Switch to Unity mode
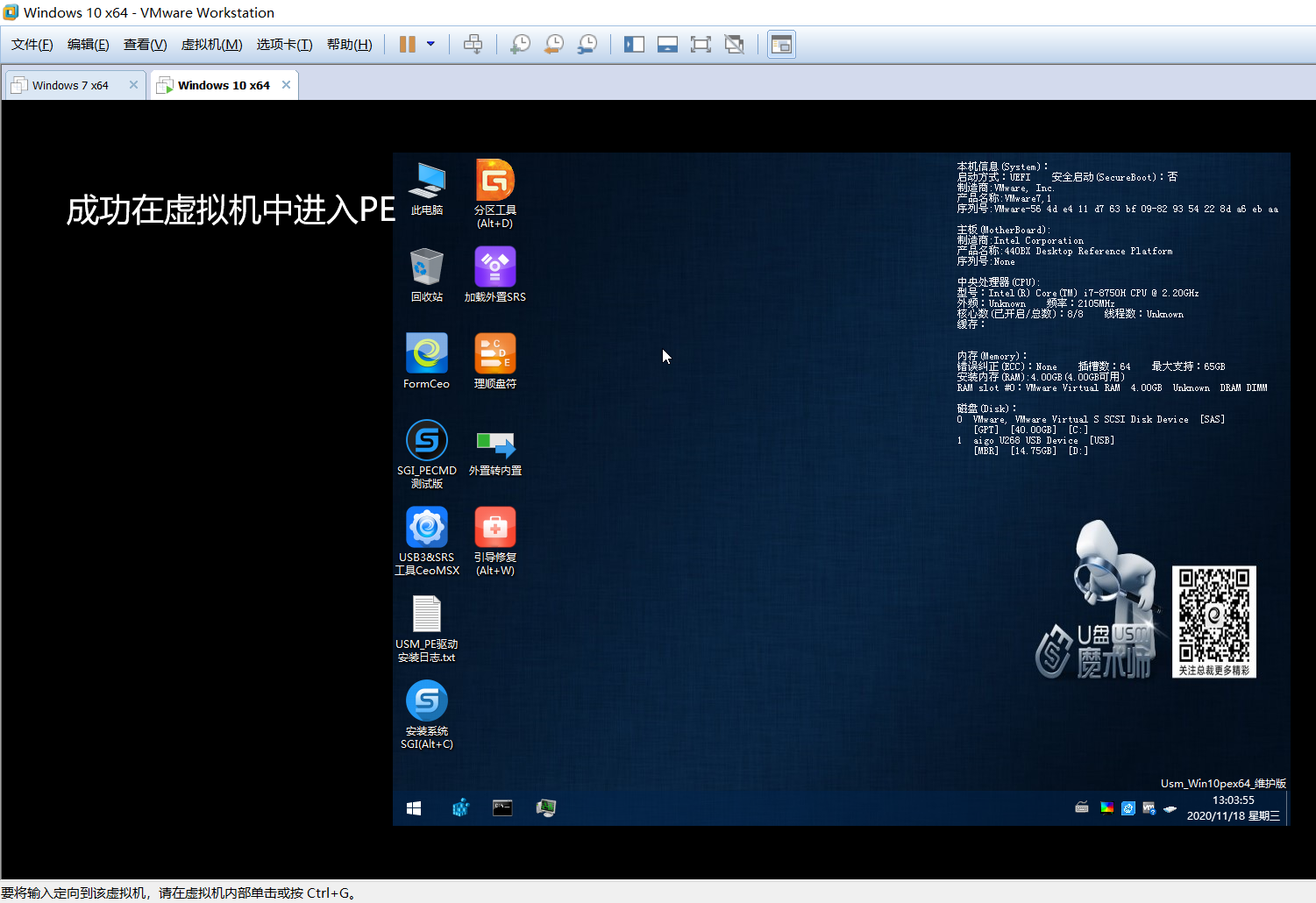Image resolution: width=1316 pixels, height=903 pixels. (735, 45)
